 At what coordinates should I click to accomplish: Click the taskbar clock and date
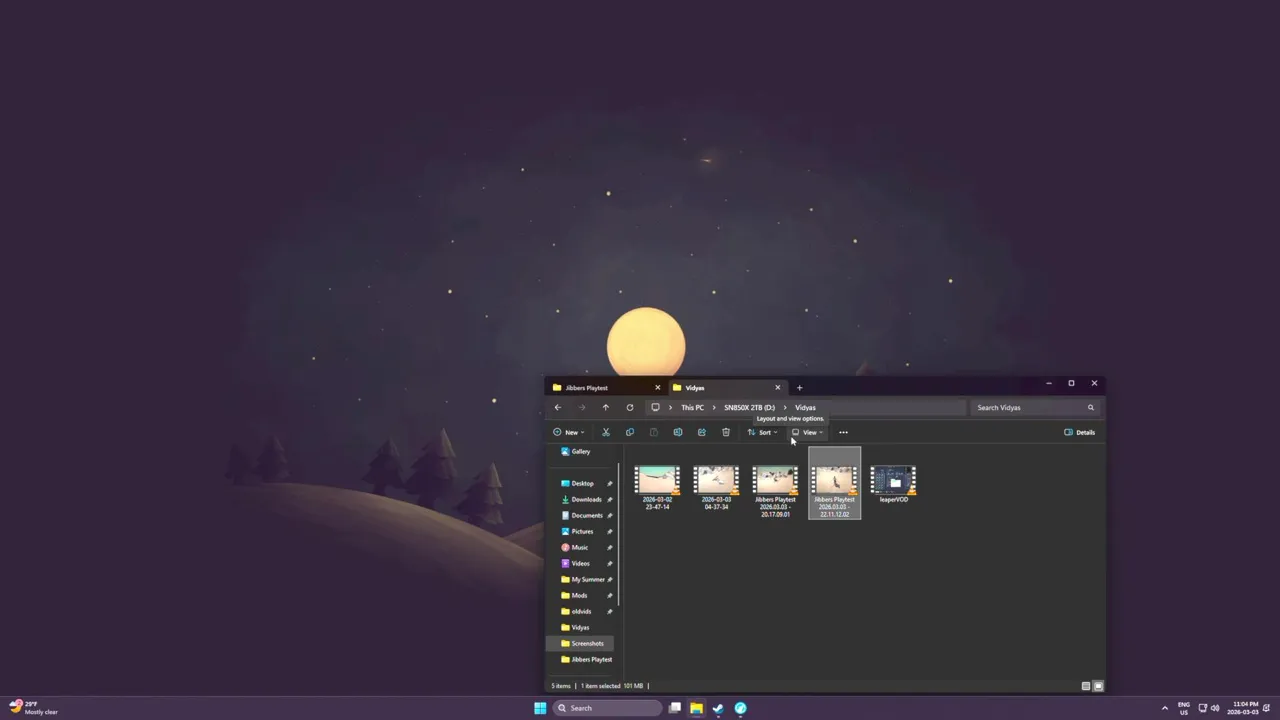[1244, 708]
